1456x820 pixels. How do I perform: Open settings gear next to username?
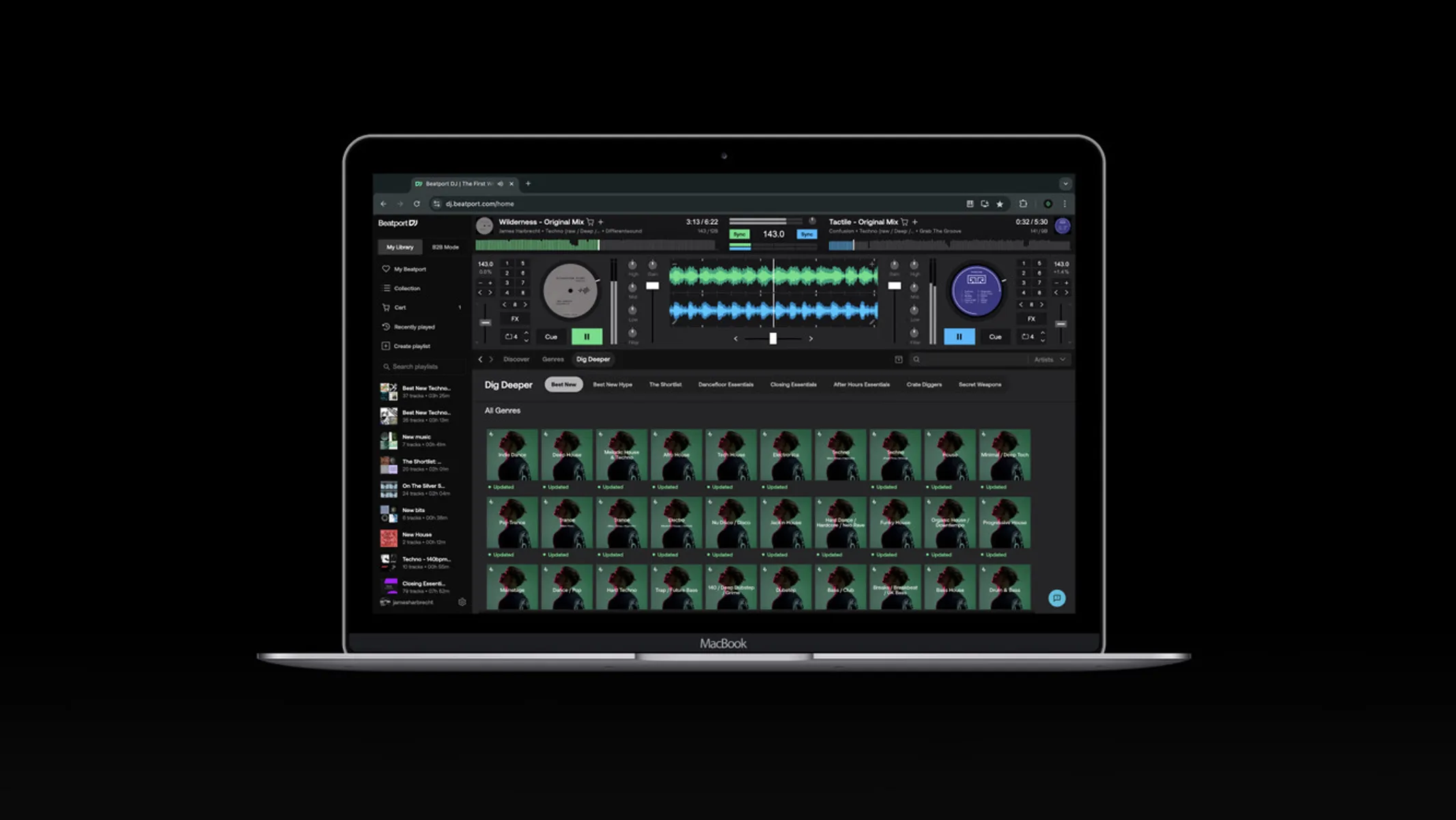click(462, 602)
